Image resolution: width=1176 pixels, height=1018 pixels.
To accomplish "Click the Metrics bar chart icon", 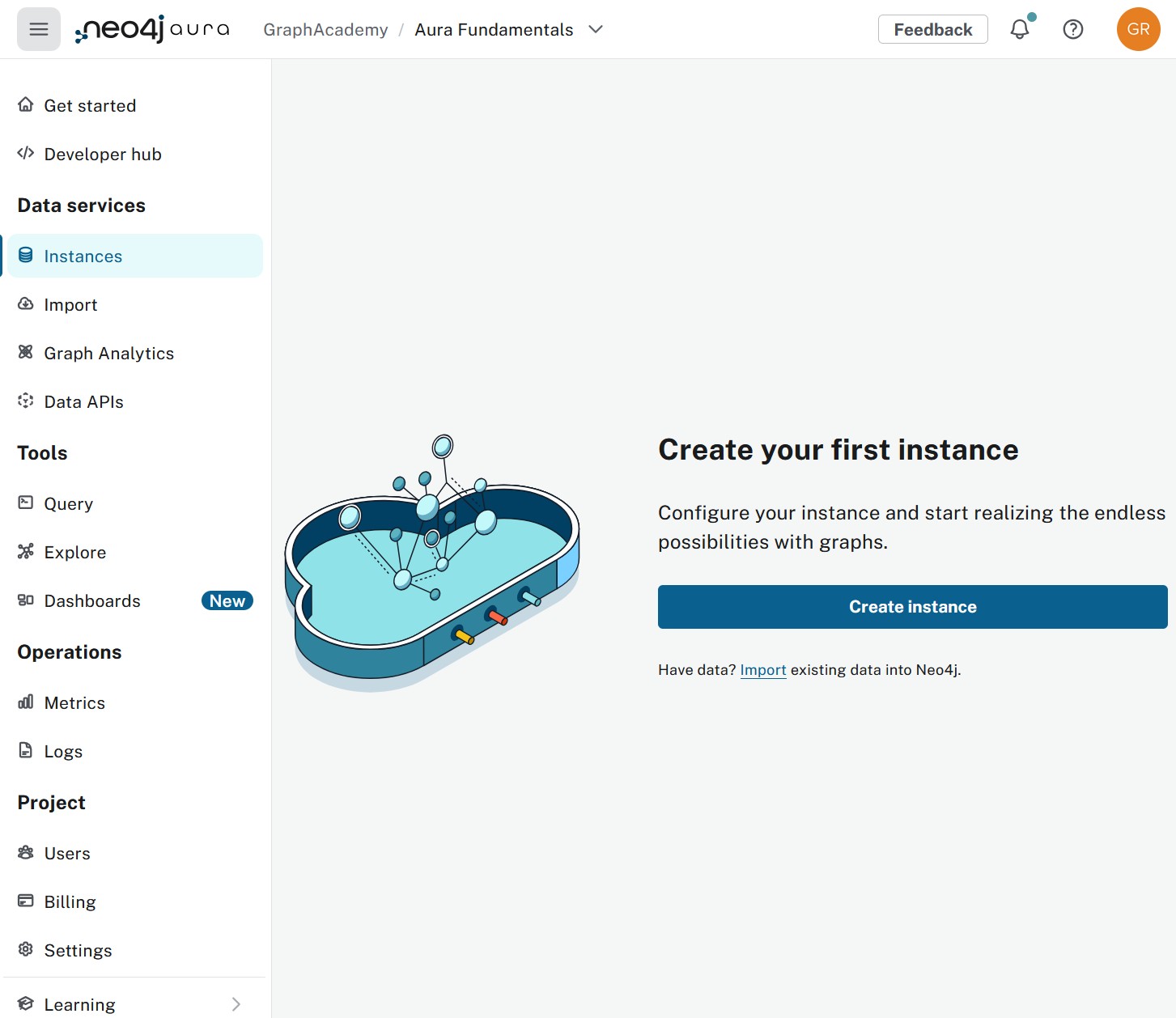I will coord(26,702).
